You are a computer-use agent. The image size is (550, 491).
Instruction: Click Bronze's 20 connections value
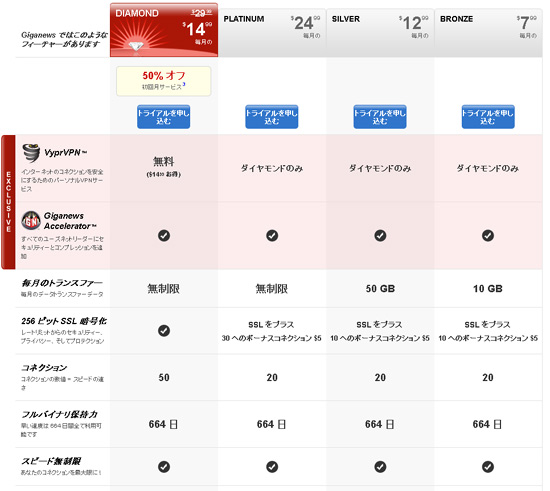tap(488, 378)
